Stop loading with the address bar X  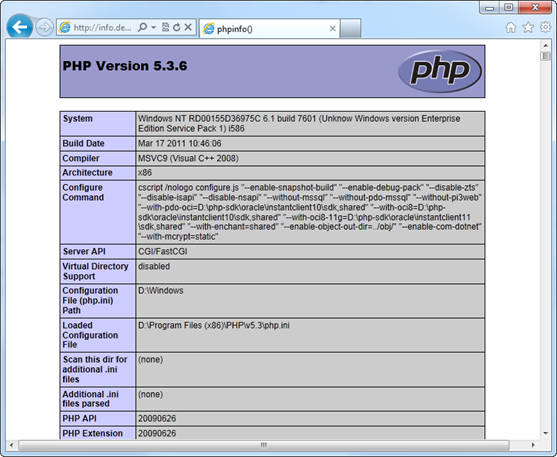188,27
